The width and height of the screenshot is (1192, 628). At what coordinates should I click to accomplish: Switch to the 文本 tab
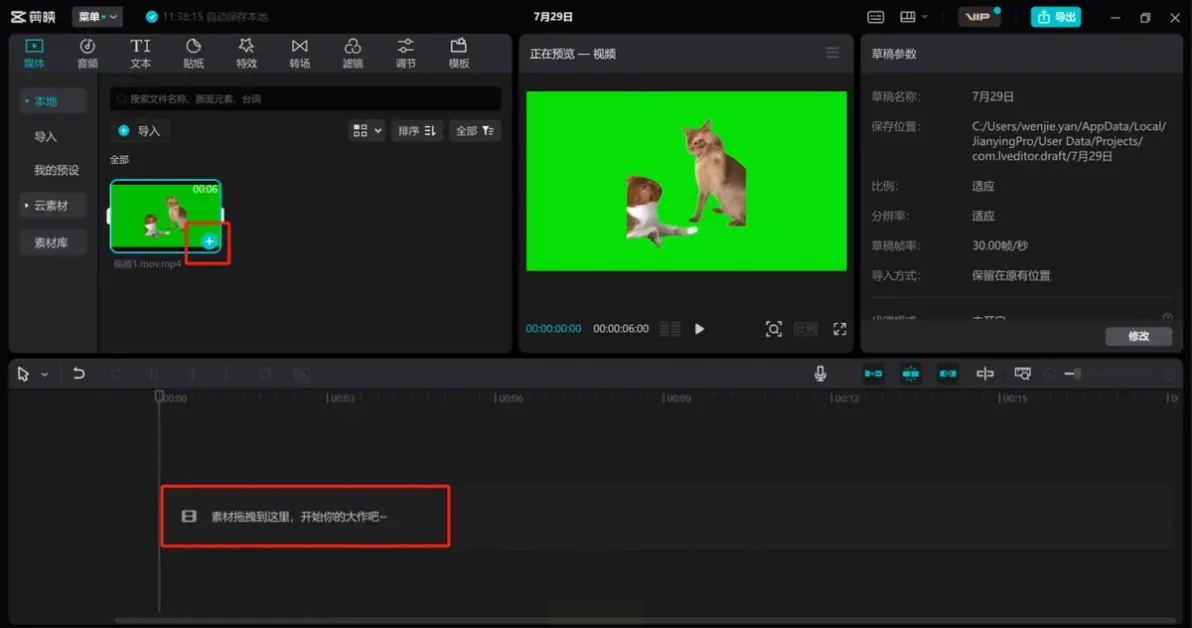(140, 53)
